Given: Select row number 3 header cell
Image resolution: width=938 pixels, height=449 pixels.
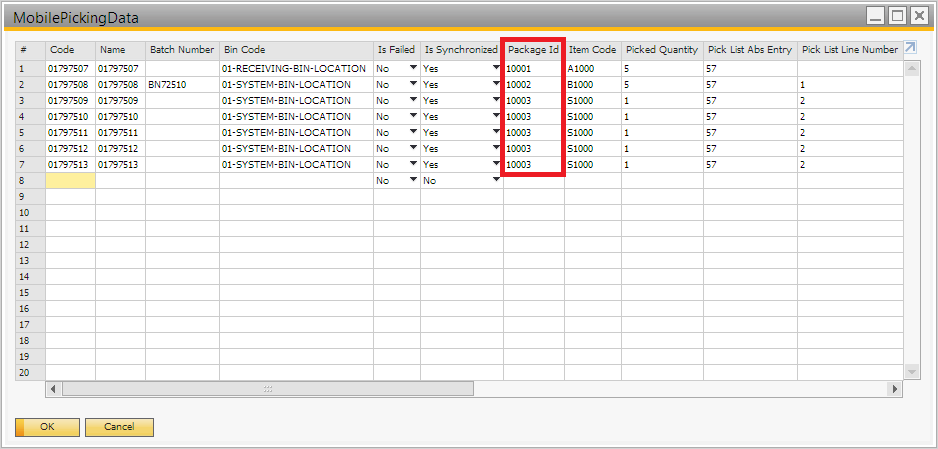Looking at the screenshot, I should [30, 101].
